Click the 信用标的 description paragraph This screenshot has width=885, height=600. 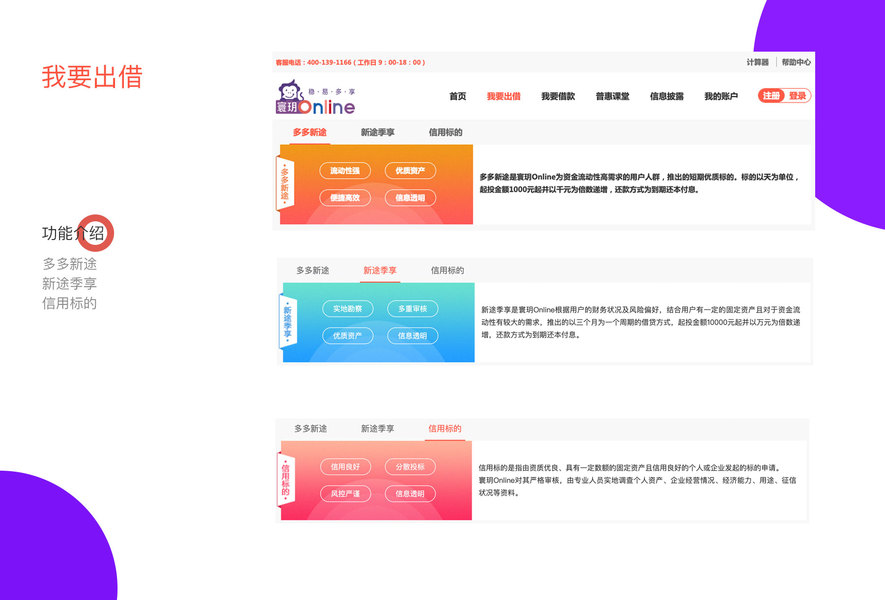(x=638, y=480)
